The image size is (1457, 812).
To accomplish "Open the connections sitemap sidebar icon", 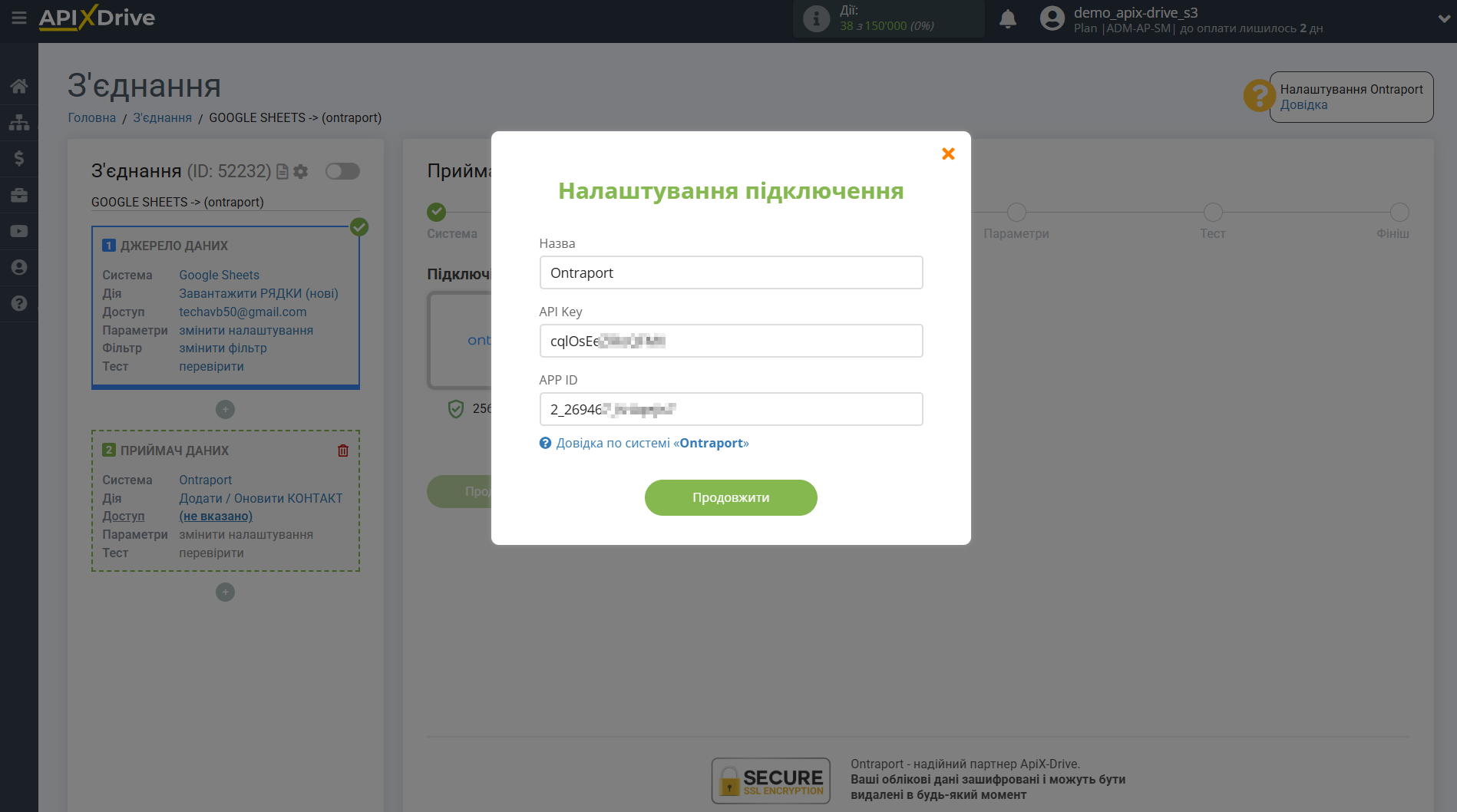I will click(19, 123).
